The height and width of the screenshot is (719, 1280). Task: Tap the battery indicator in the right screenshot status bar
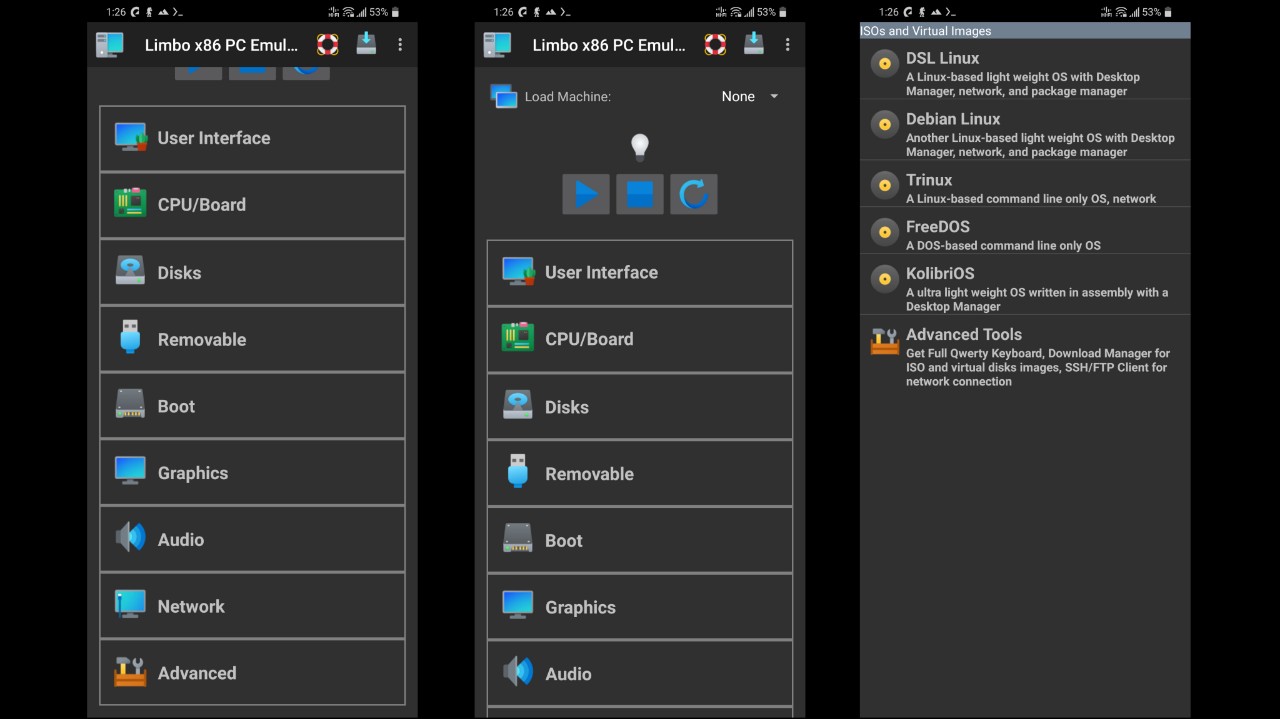coord(1169,12)
